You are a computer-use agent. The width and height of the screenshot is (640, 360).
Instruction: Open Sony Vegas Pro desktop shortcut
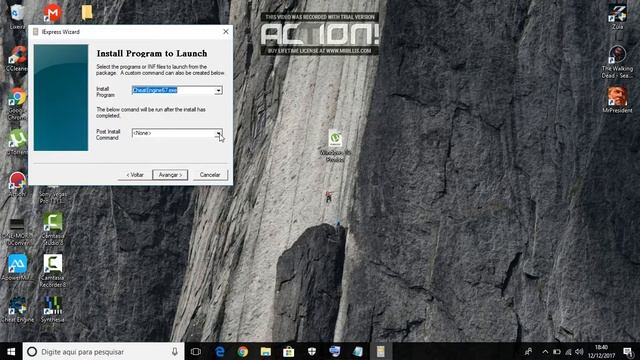(53, 195)
